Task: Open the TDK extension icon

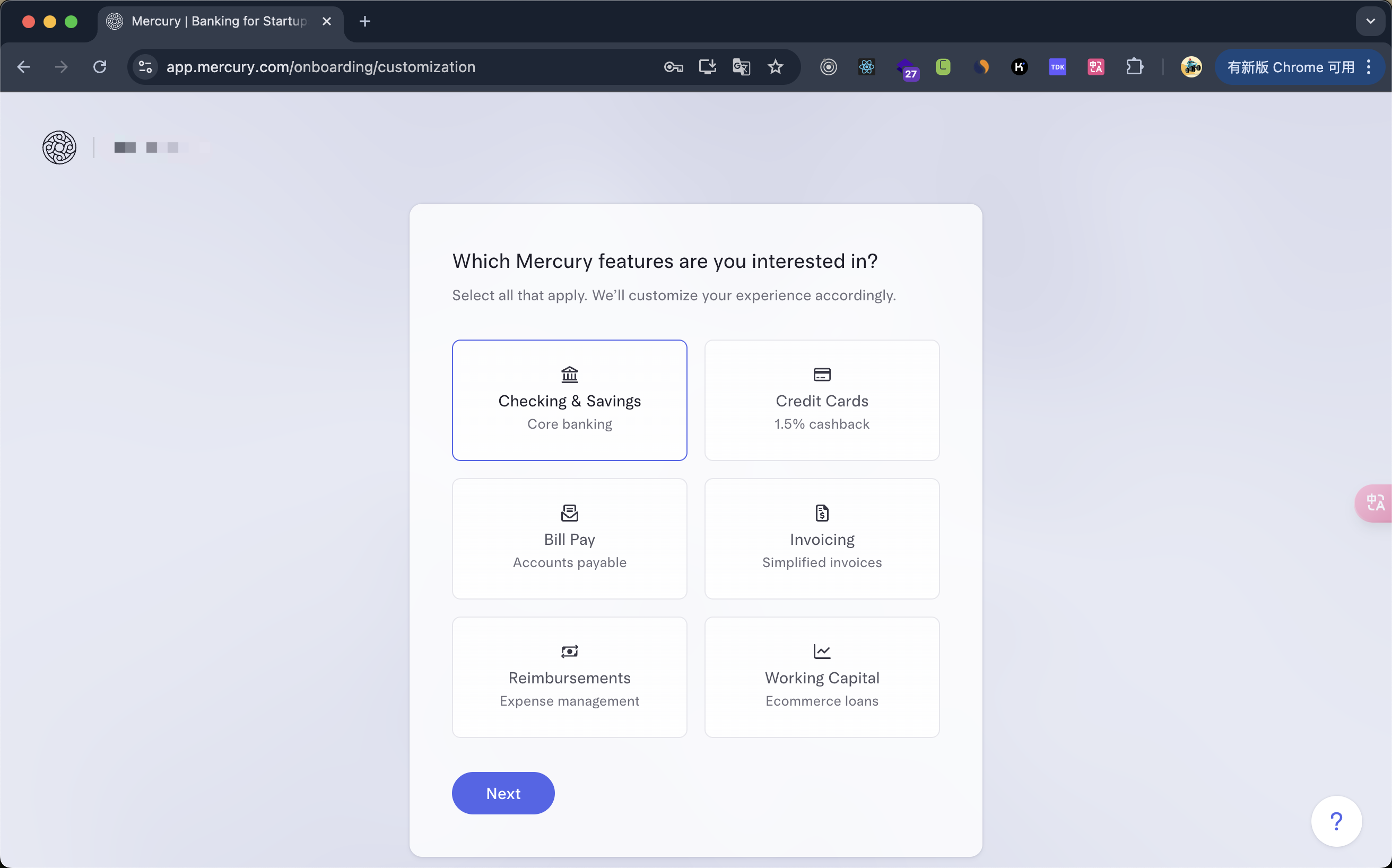Action: coord(1057,67)
